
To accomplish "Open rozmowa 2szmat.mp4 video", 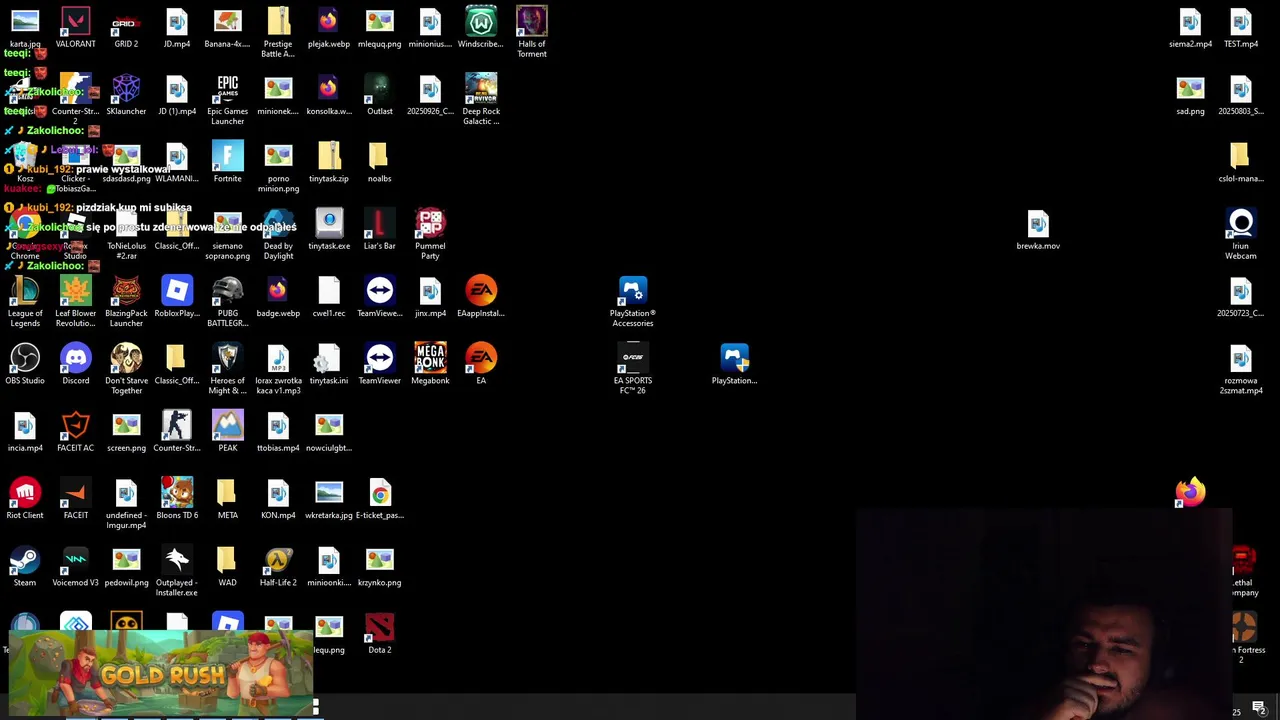I will pos(1241,368).
